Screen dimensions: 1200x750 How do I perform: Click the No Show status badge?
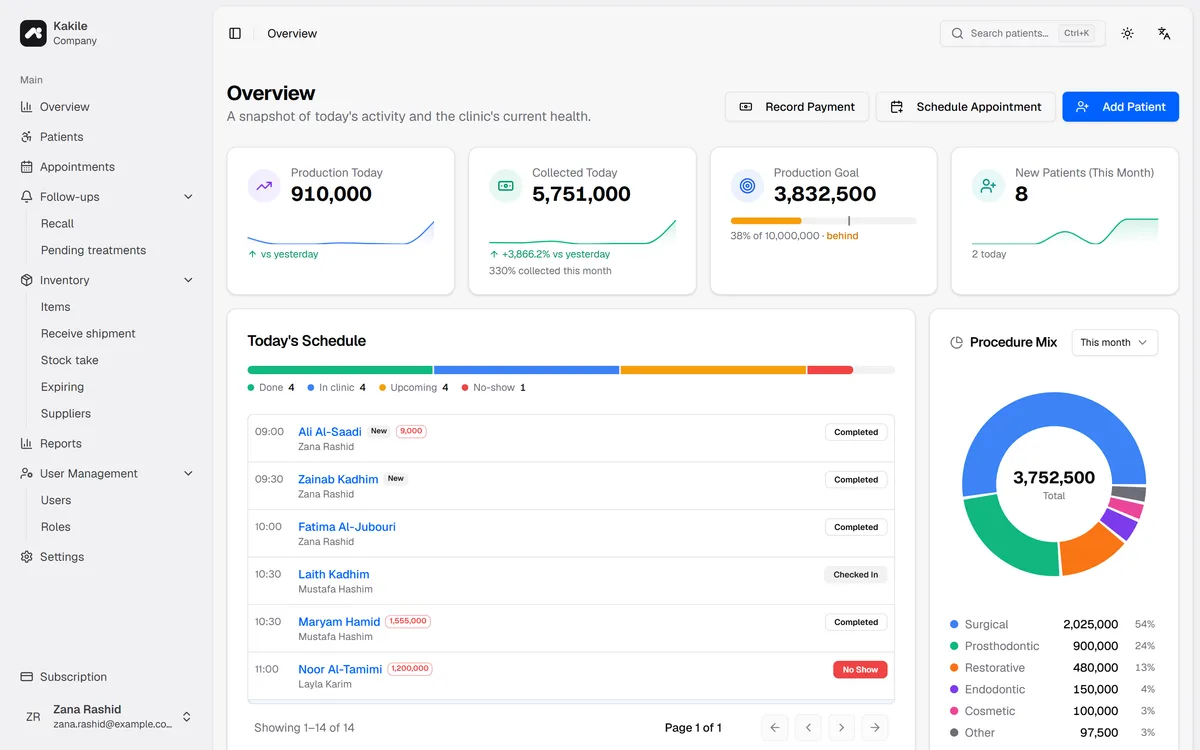coord(860,670)
